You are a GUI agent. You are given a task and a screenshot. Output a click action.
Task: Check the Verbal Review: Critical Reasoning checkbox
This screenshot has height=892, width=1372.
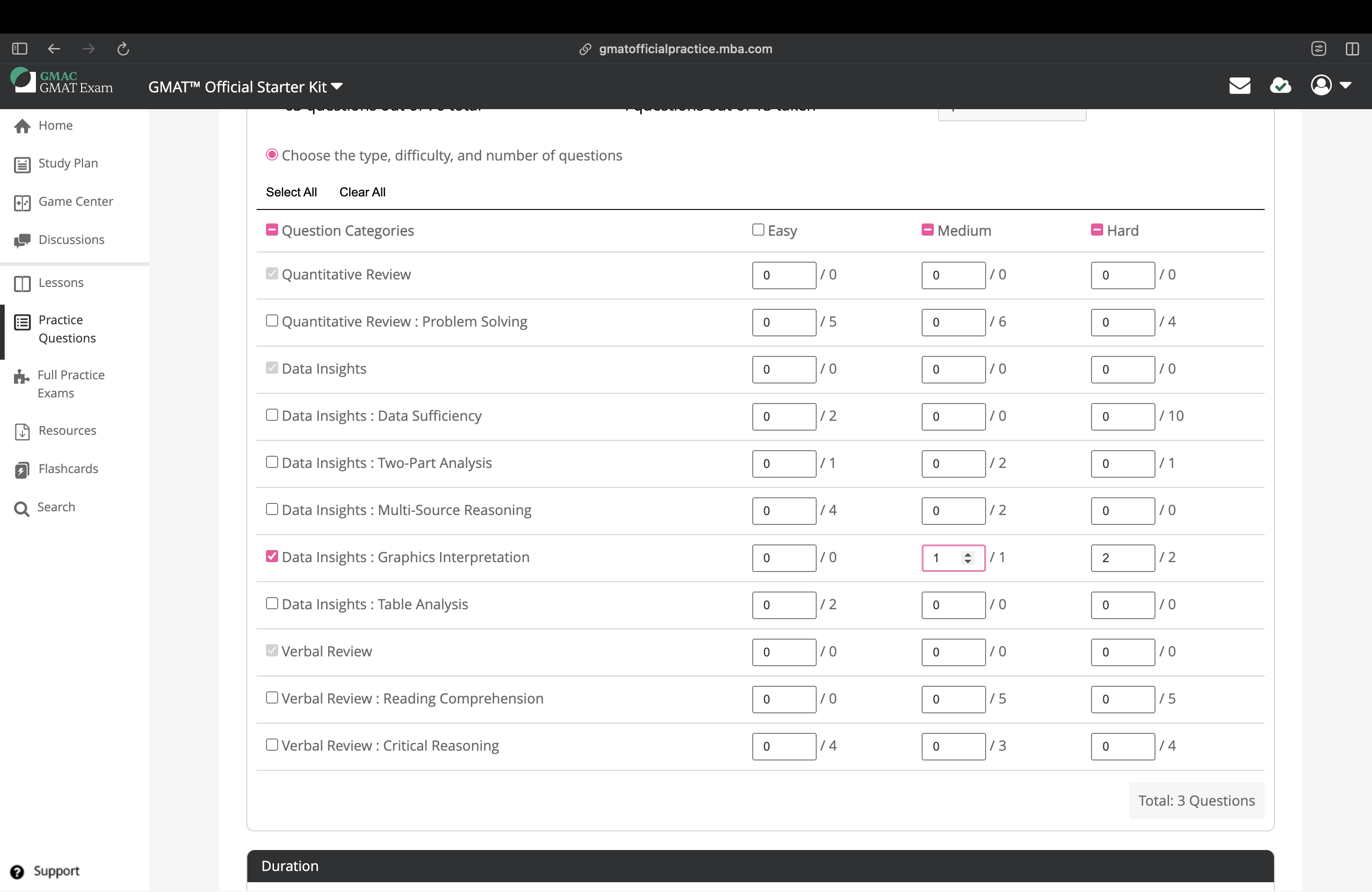coord(272,745)
